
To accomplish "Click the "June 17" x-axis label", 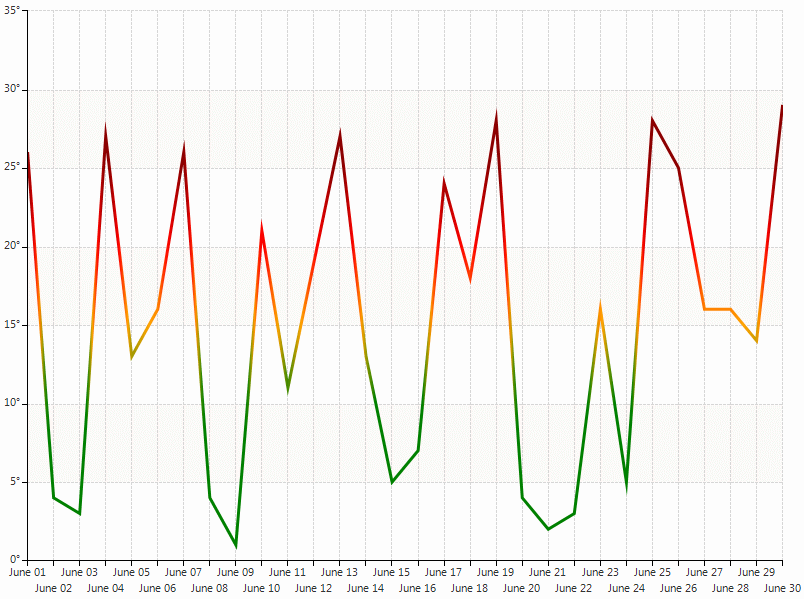I will 444,572.
